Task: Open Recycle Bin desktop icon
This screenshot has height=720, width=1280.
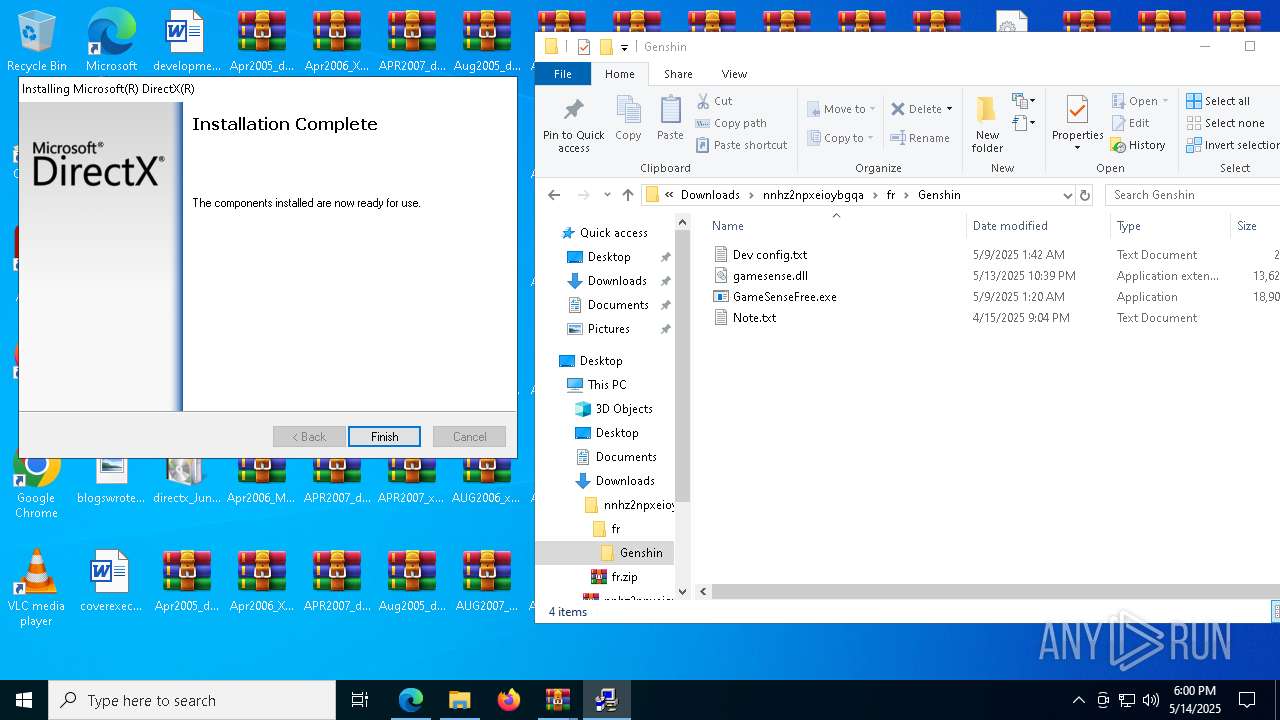Action: tap(37, 40)
